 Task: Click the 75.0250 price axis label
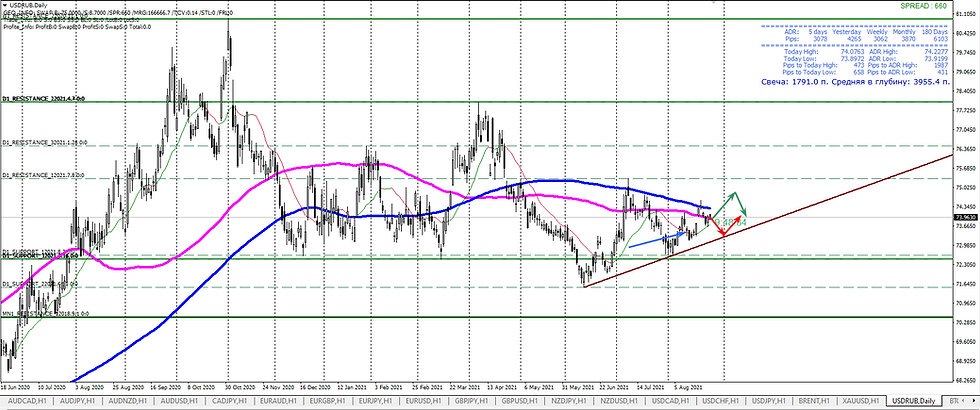pos(964,188)
